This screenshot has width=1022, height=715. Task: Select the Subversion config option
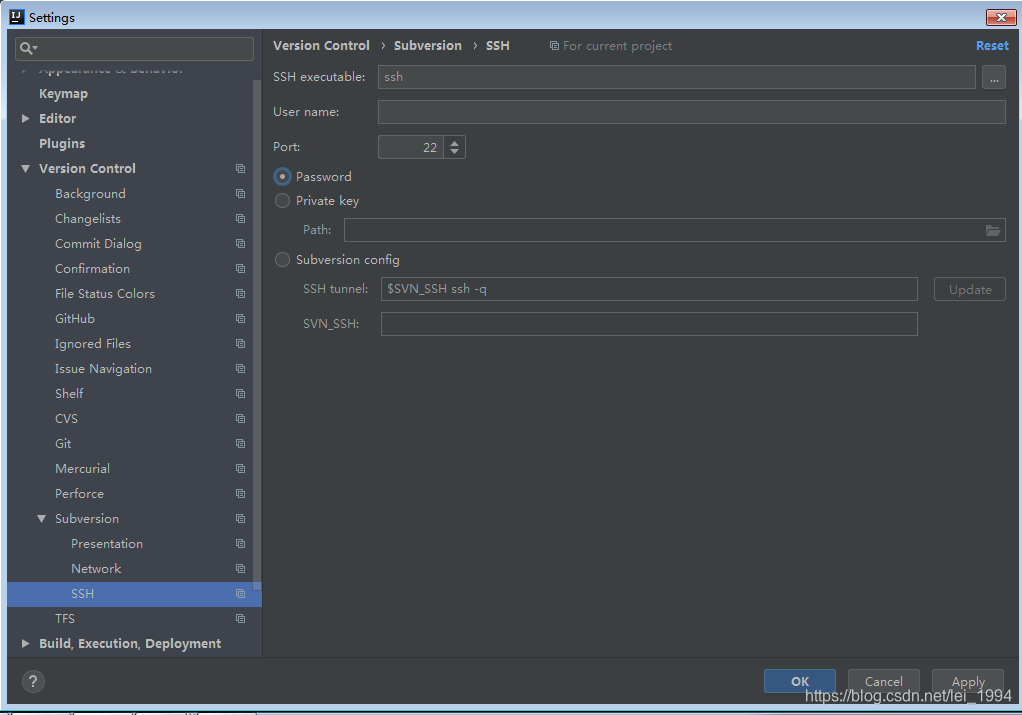(x=282, y=259)
